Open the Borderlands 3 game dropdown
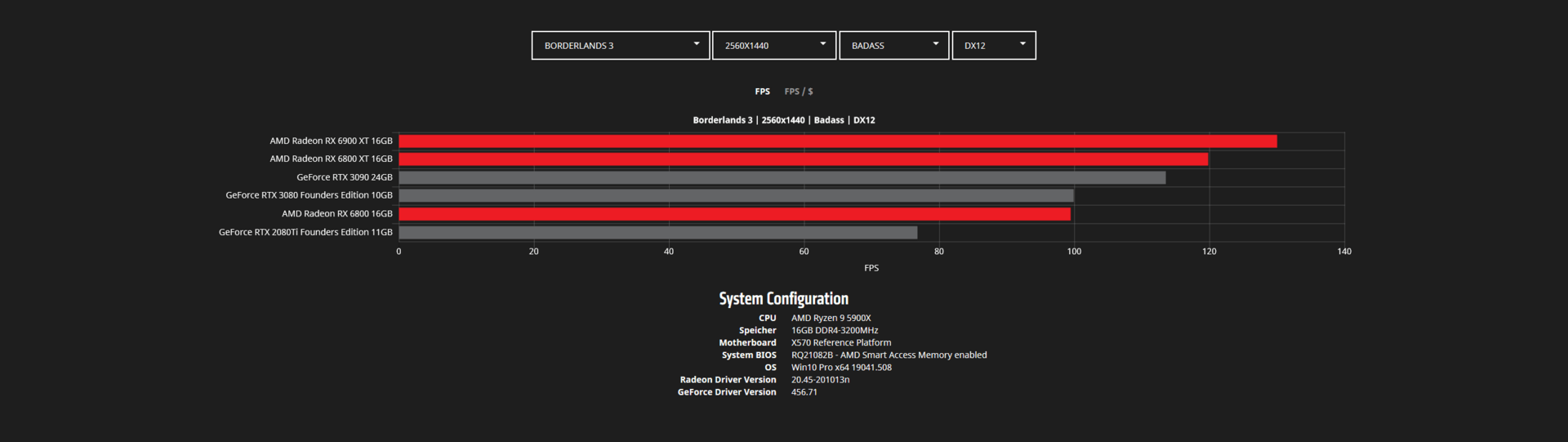Screen dimensions: 1568x442 pos(620,46)
